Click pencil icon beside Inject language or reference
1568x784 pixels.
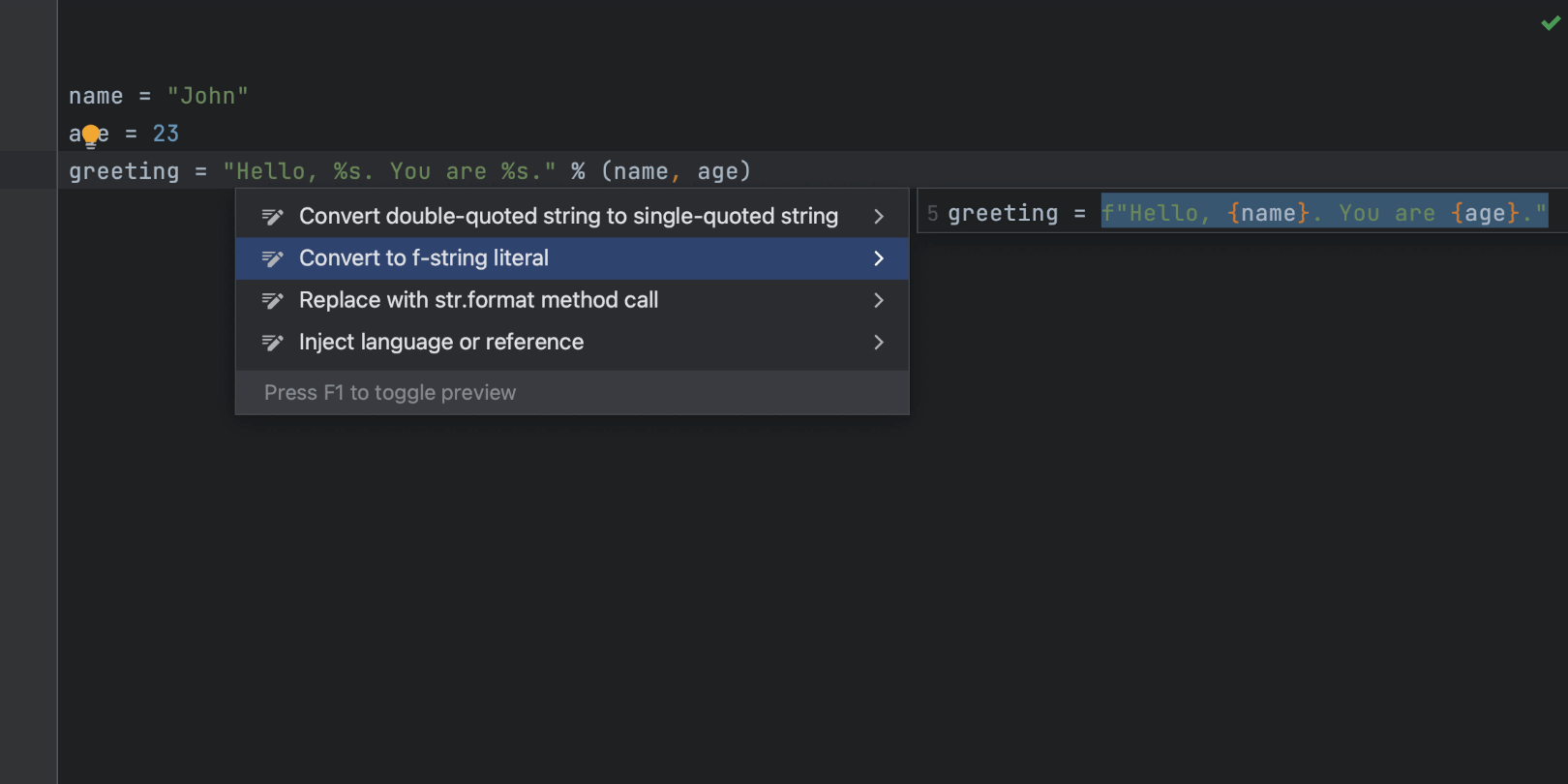click(x=273, y=343)
